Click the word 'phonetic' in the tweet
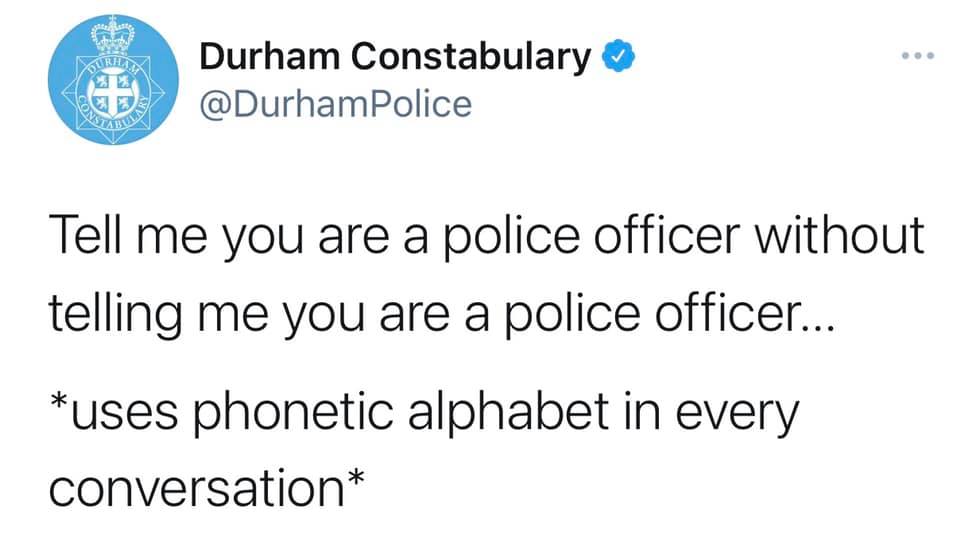 (x=293, y=414)
